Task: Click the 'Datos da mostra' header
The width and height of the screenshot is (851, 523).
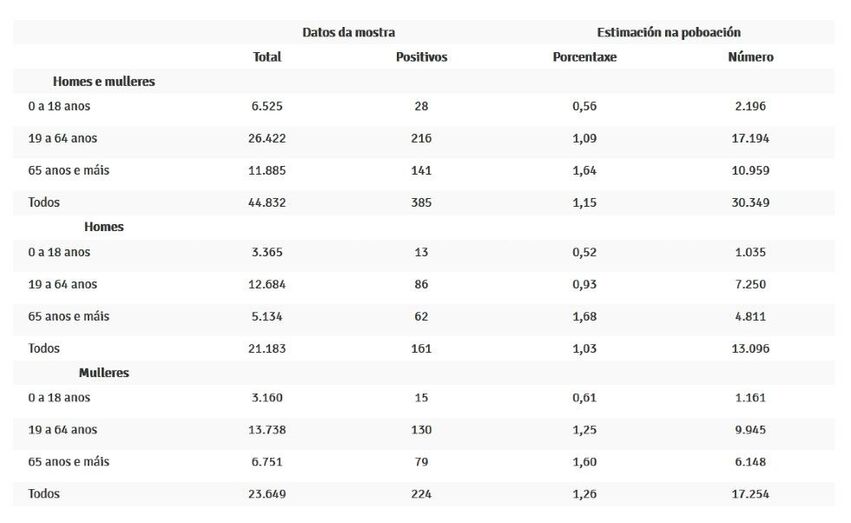Action: 349,33
